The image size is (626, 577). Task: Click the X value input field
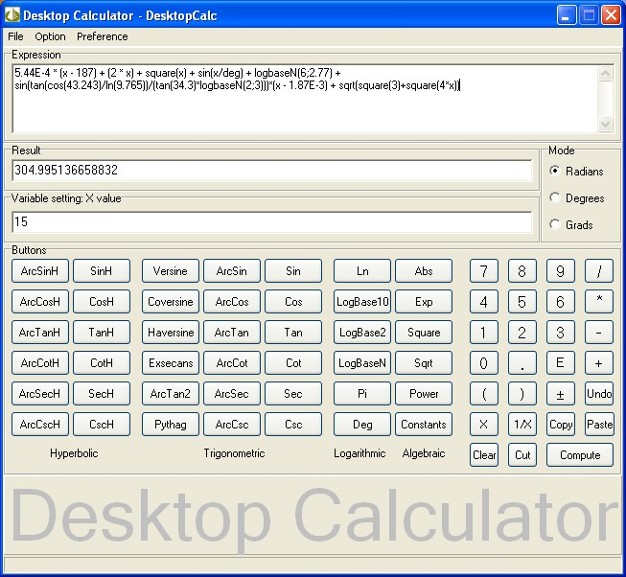271,222
